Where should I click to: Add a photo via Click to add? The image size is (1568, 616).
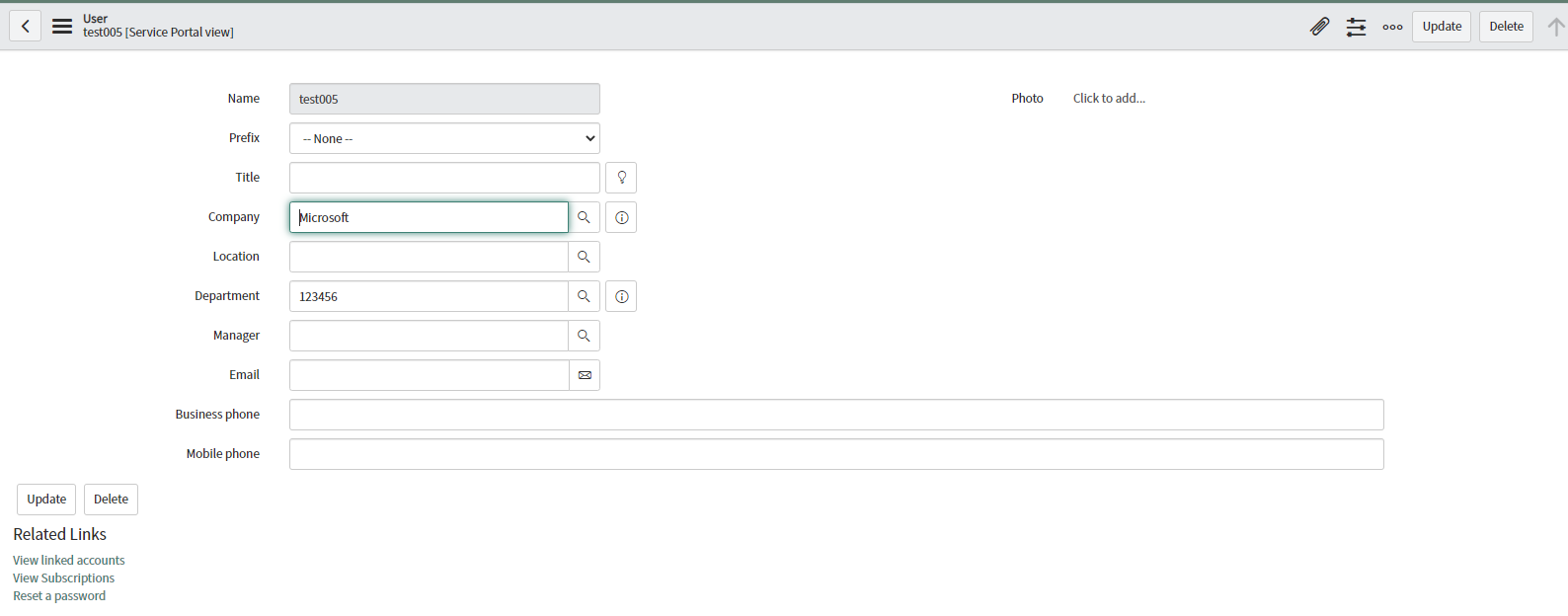pyautogui.click(x=1109, y=99)
